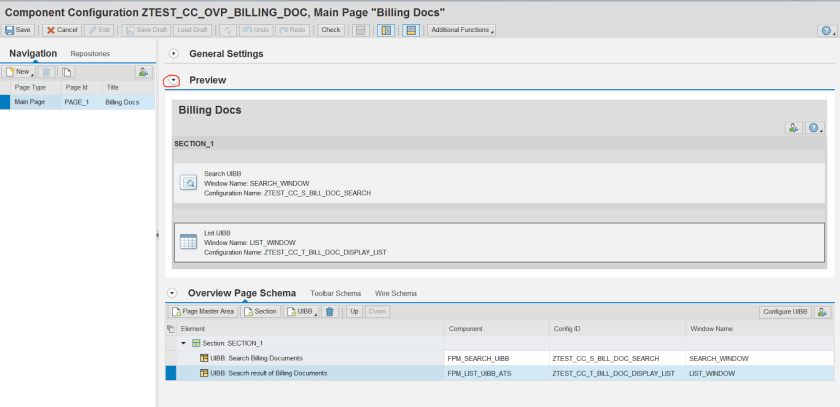Click the Save button in the main toolbar
840x407 pixels.
[x=18, y=30]
